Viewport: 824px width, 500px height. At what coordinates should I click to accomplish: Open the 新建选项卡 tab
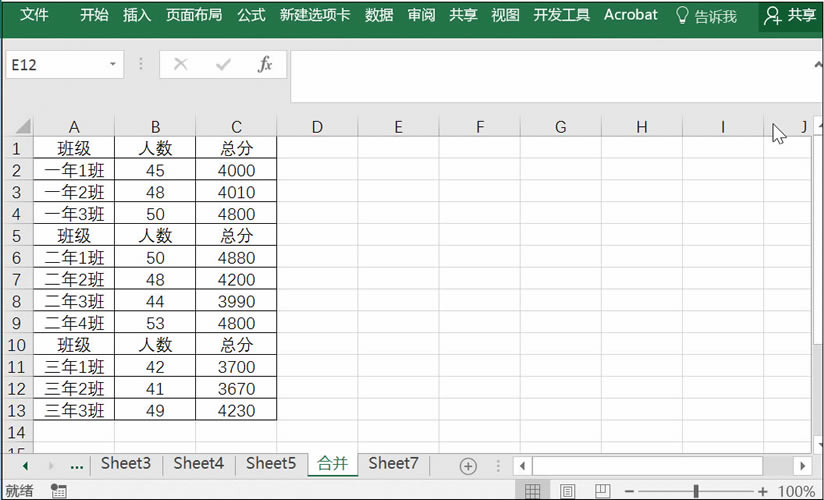(315, 15)
